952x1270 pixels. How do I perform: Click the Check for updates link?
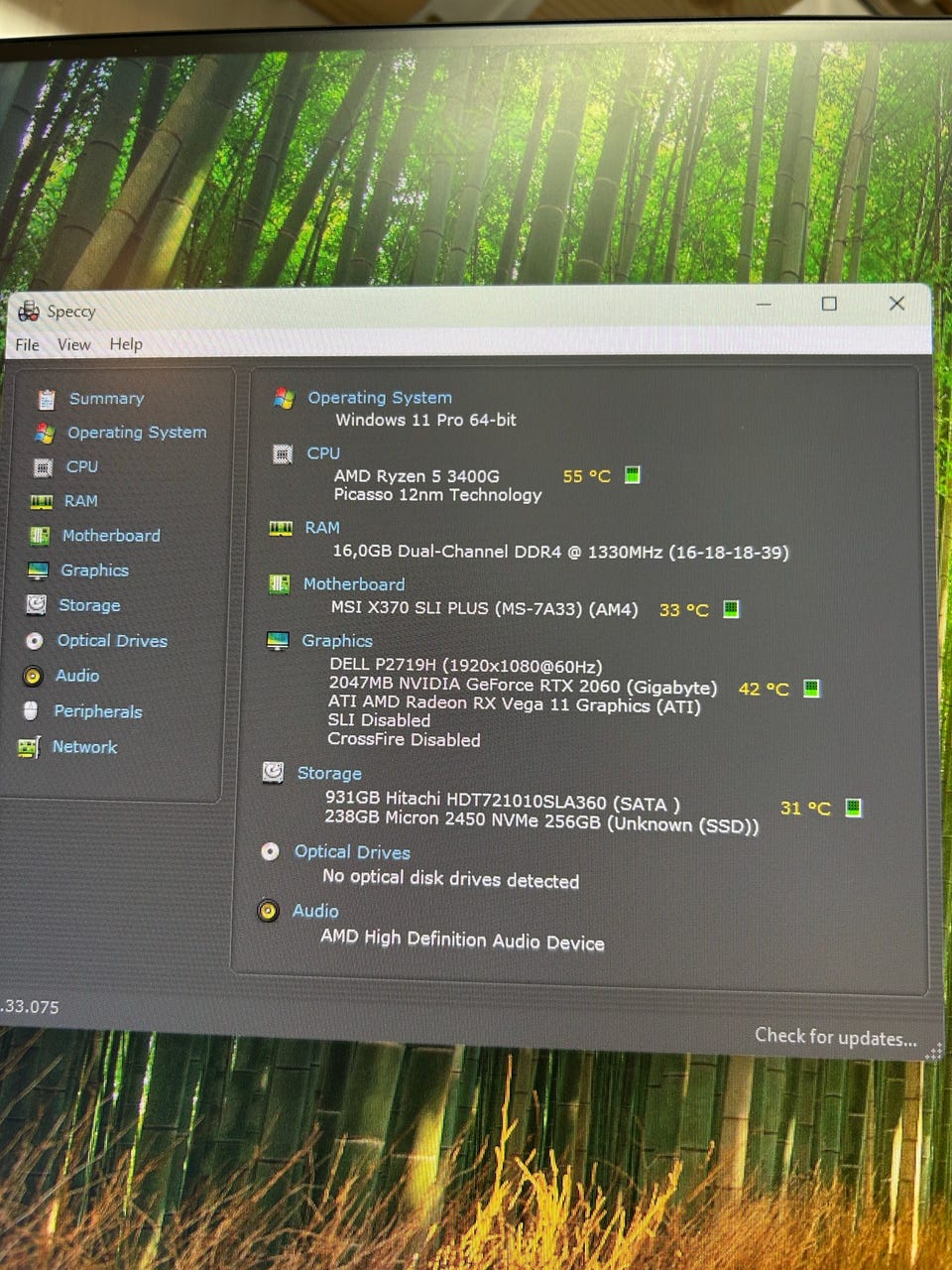[836, 1037]
